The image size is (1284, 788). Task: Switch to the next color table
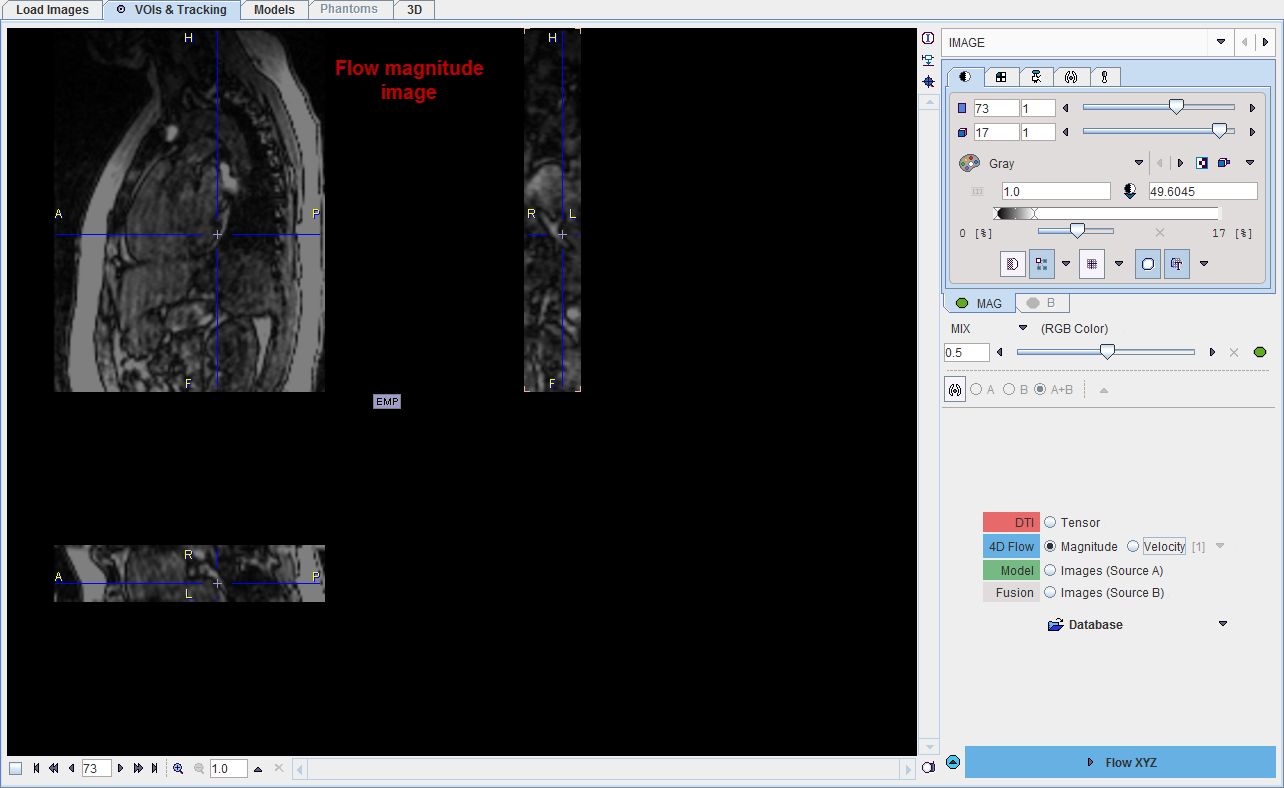click(1180, 163)
